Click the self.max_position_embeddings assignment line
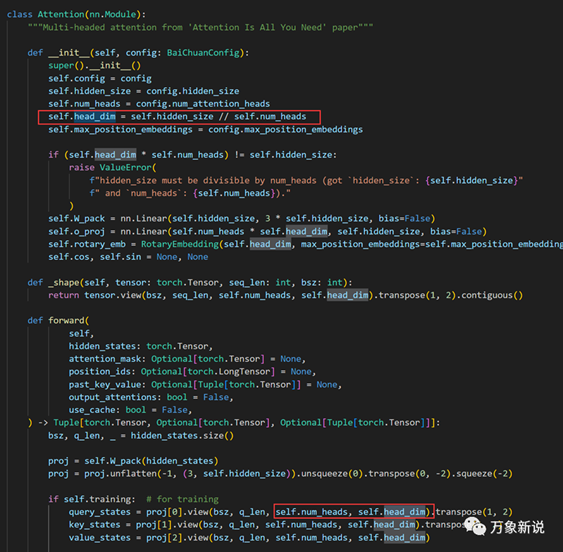 (x=205, y=129)
